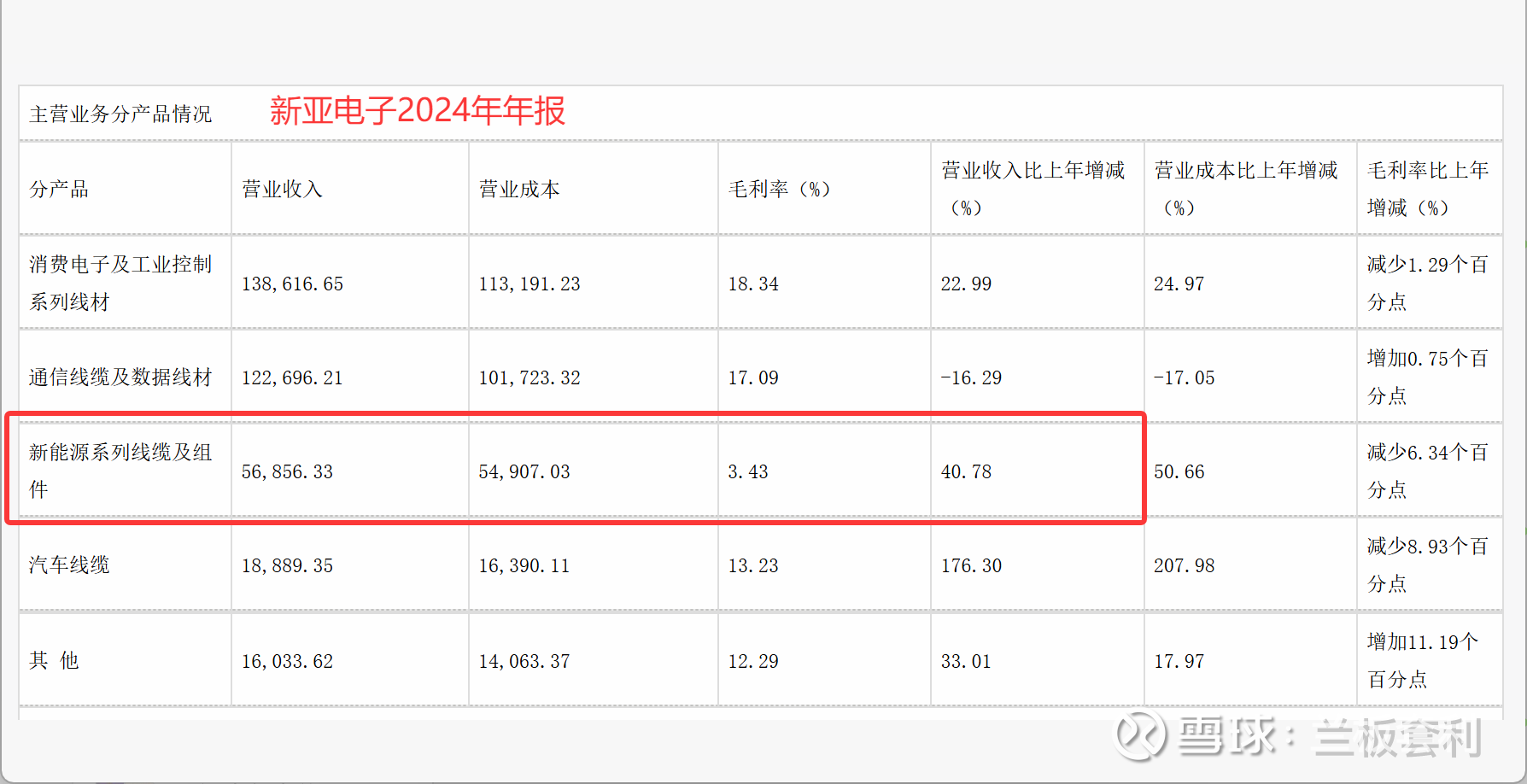Select revenue value 138,616.65
Screen dimensions: 1527x784
tap(292, 284)
